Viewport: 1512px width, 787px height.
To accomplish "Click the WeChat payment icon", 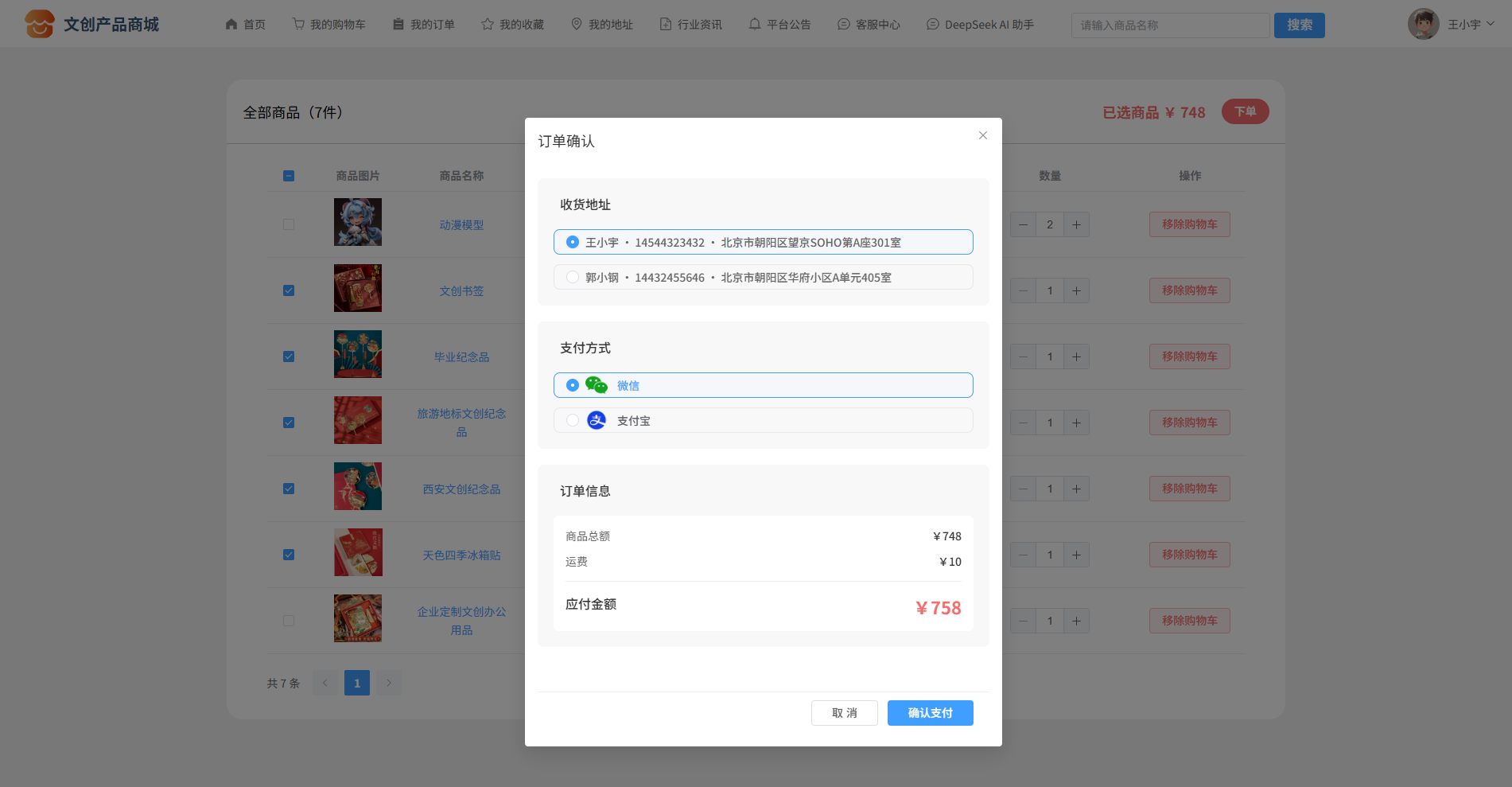I will [596, 385].
